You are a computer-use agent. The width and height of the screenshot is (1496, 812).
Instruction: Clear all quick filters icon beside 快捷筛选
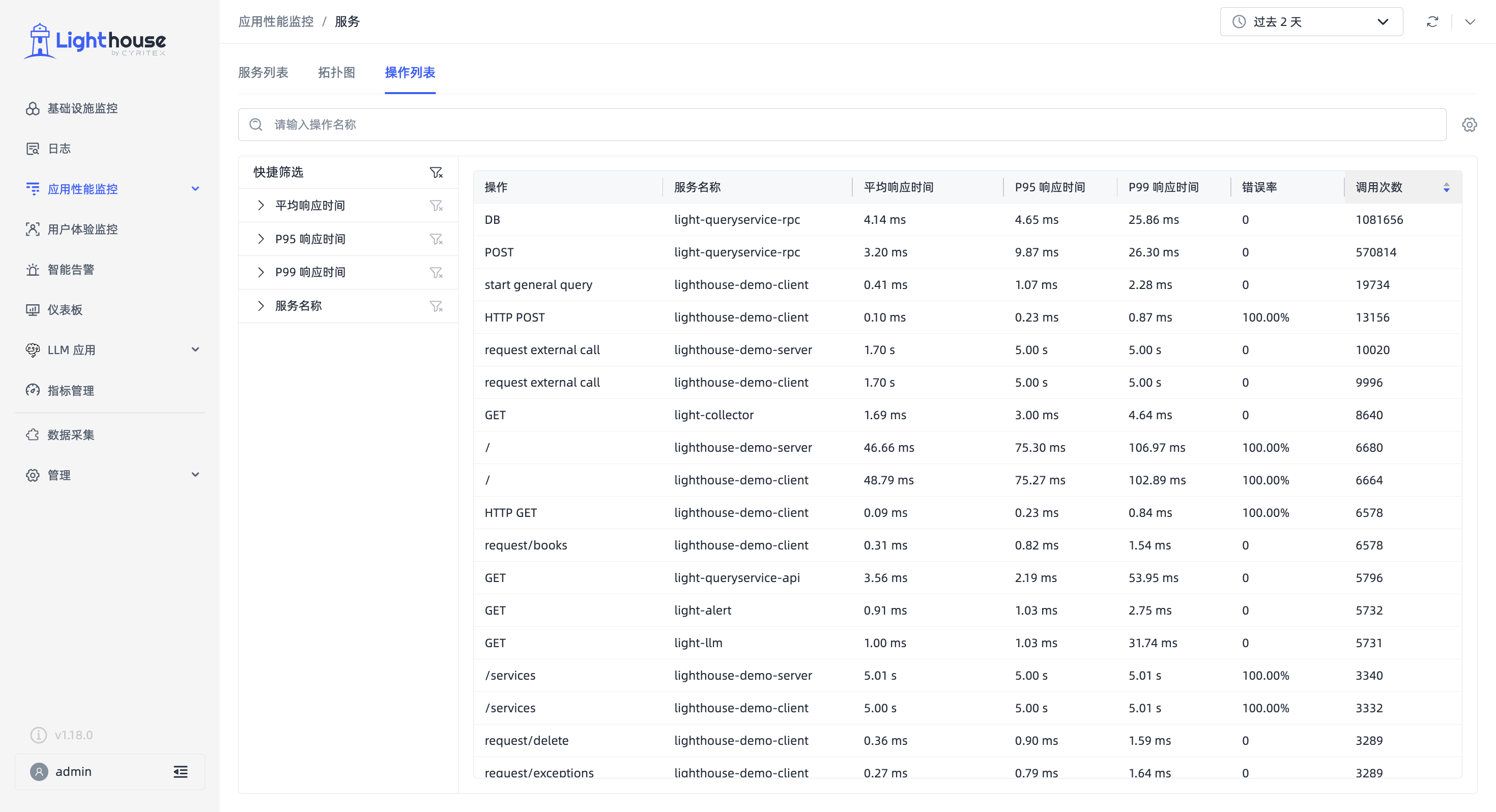(436, 172)
